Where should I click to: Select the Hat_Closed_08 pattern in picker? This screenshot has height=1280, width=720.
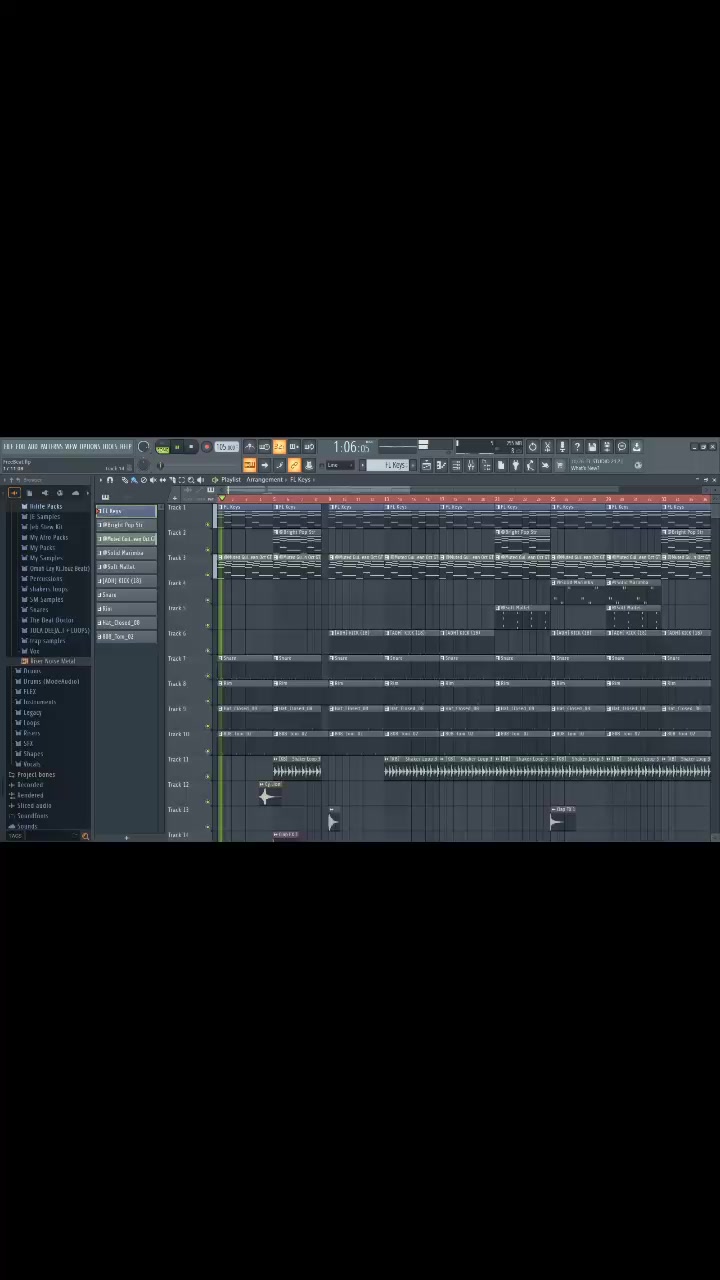121,623
